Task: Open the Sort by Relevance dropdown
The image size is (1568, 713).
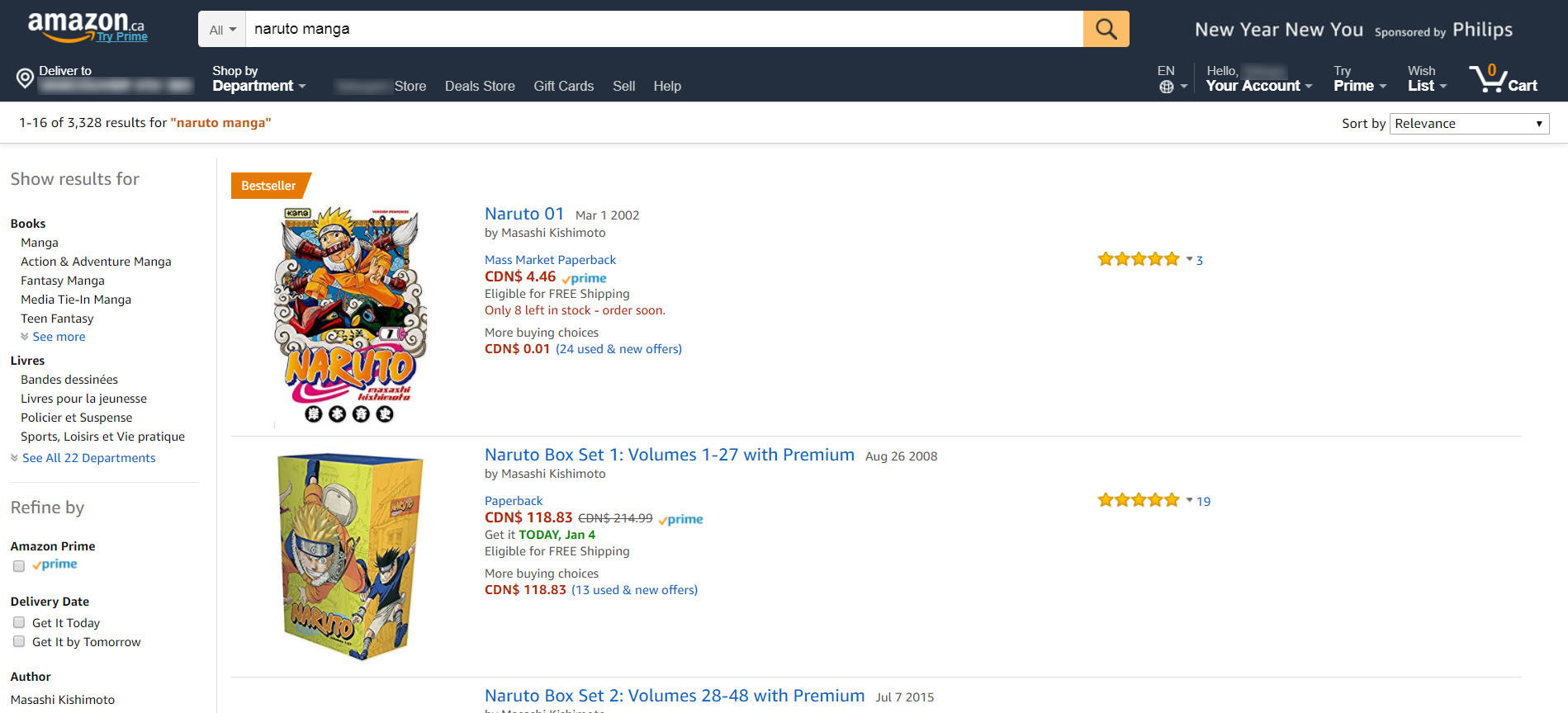Action: pos(1470,124)
